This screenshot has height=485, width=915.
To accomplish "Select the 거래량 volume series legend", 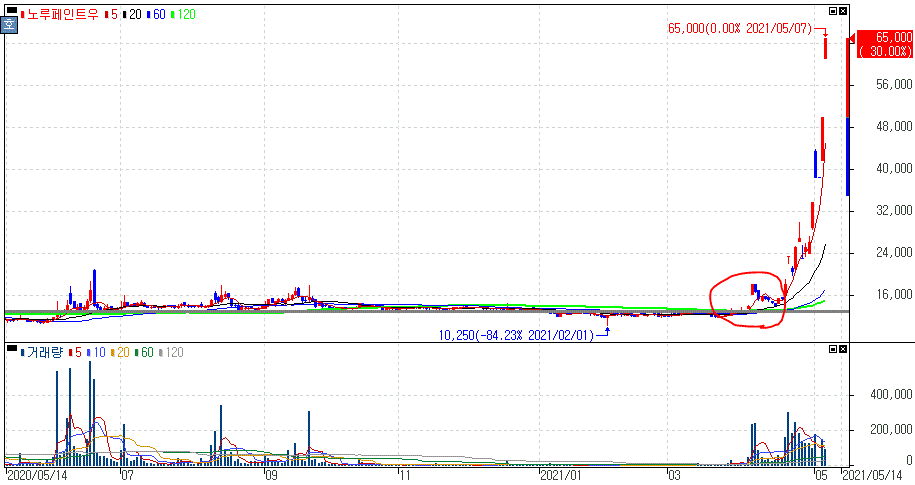I will tap(41, 353).
